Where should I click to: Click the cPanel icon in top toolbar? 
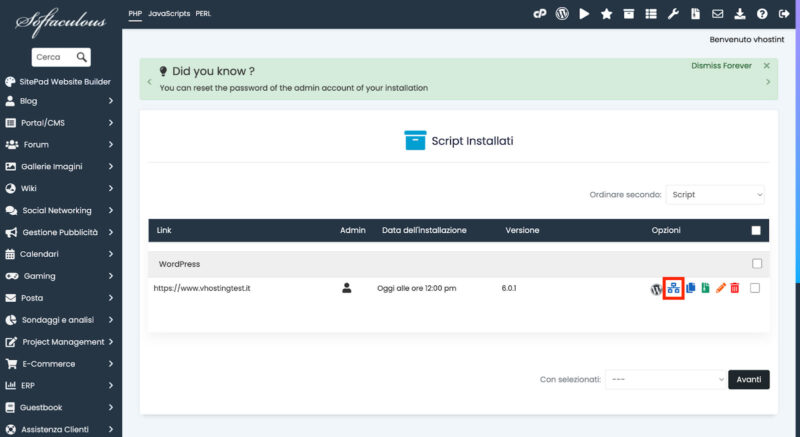pyautogui.click(x=539, y=14)
